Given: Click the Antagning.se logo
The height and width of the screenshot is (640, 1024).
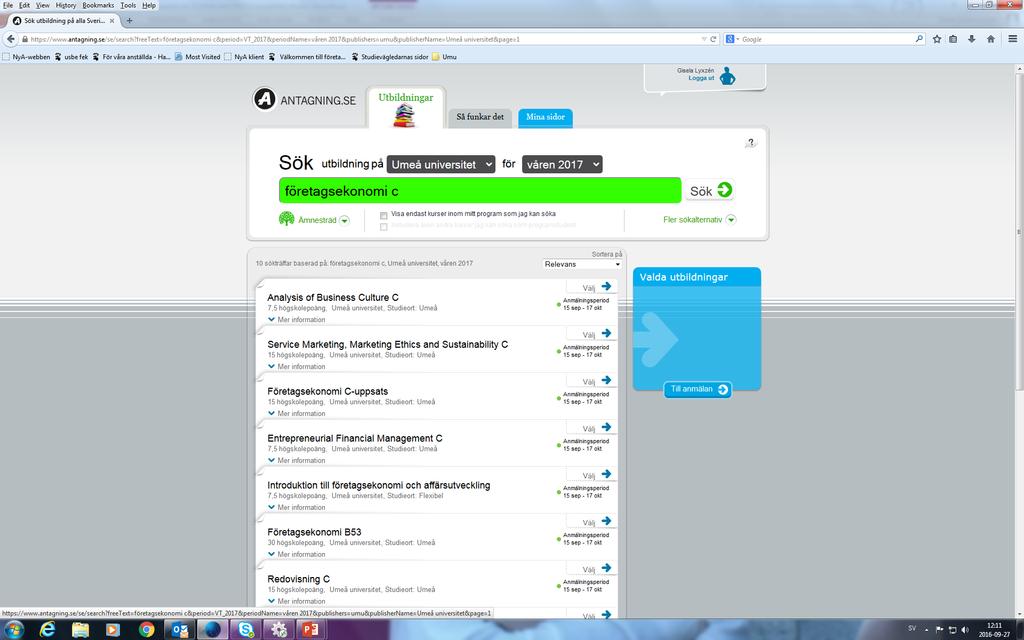Looking at the screenshot, I should (305, 99).
